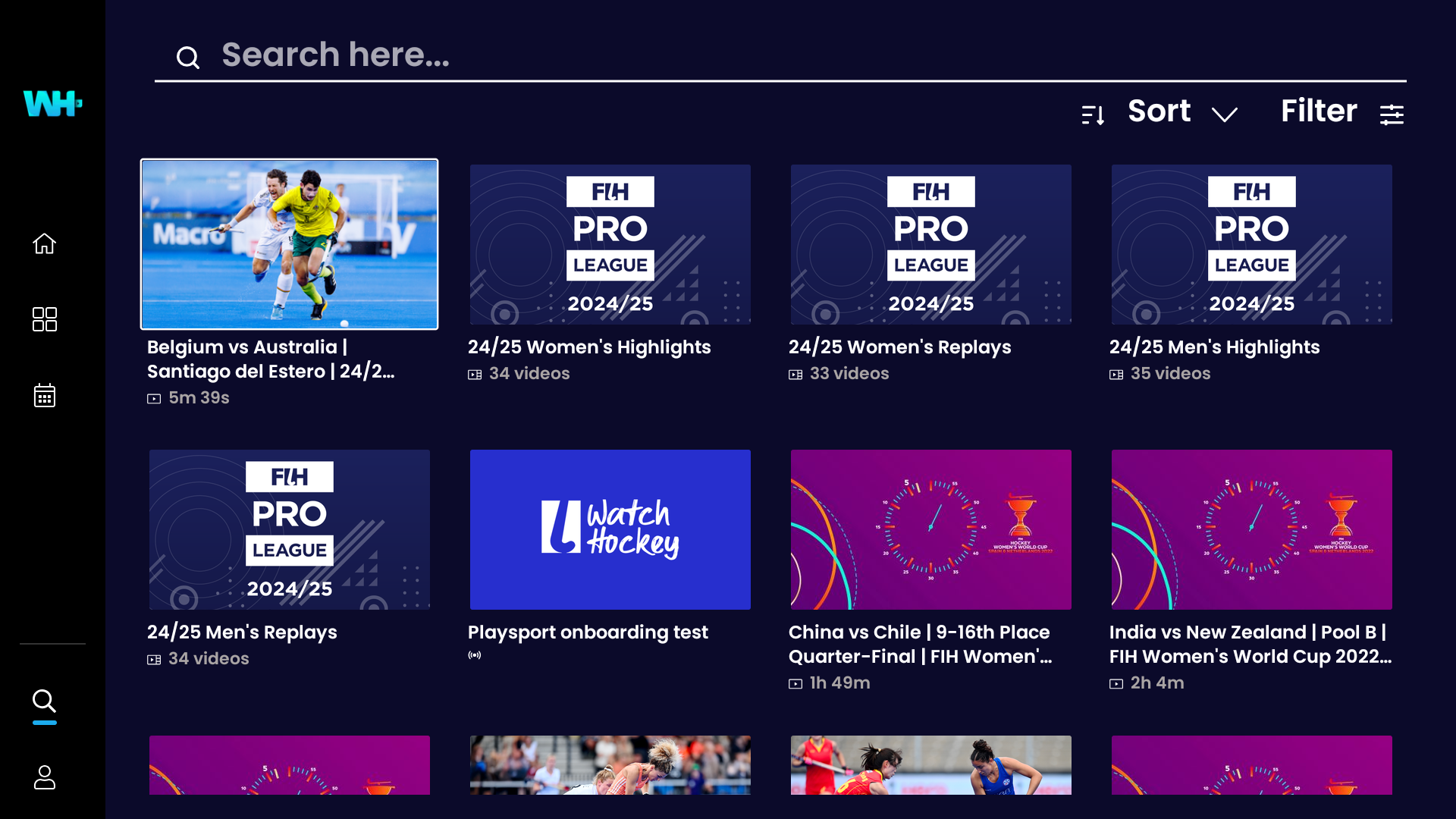The height and width of the screenshot is (819, 1456).
Task: Expand the Sort dropdown chevron
Action: pos(1224,115)
